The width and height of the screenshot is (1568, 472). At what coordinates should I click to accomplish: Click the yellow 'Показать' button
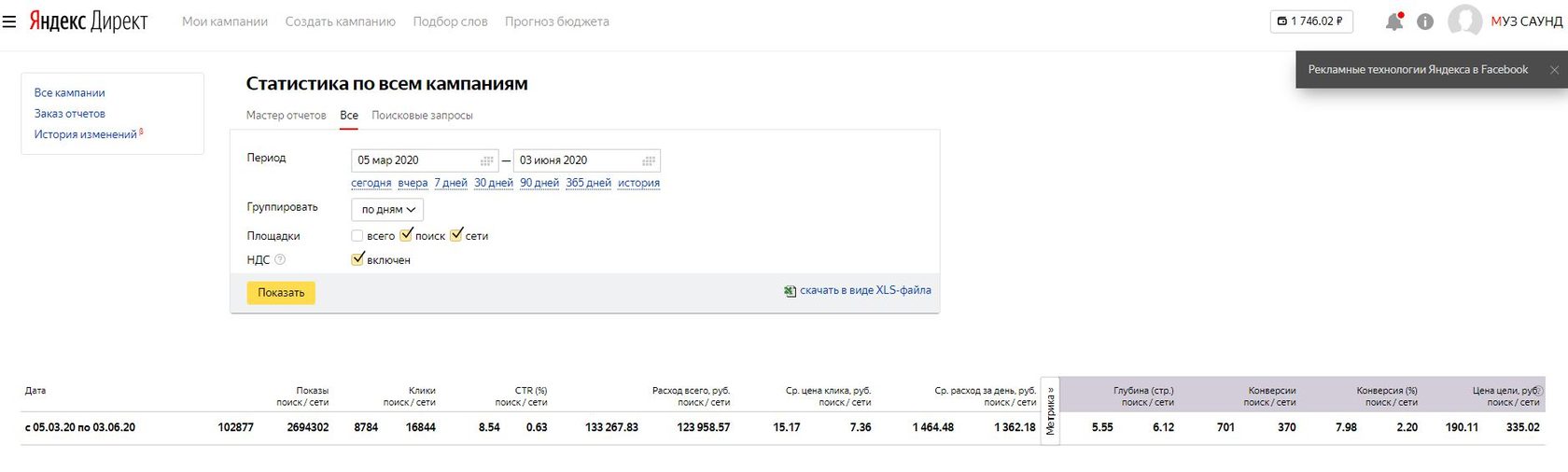coord(281,293)
